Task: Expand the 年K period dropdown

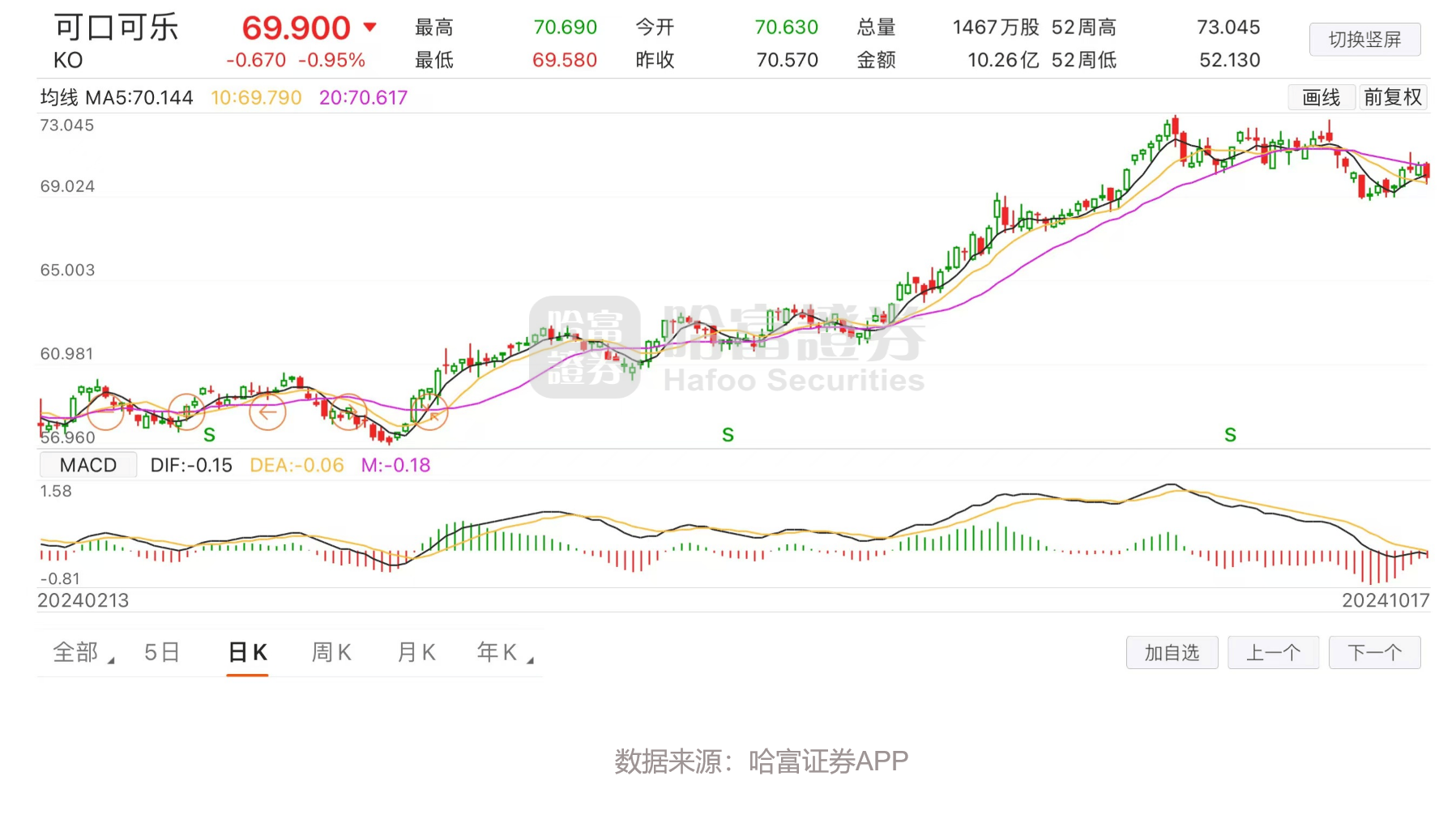Action: [x=506, y=652]
